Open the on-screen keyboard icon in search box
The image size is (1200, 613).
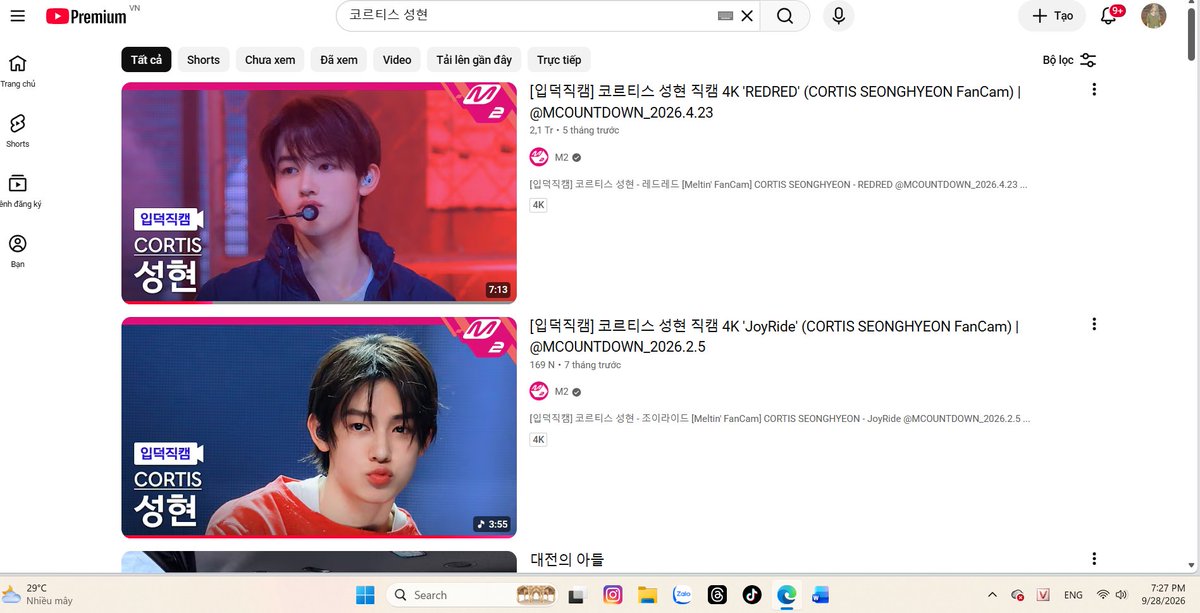(x=726, y=16)
